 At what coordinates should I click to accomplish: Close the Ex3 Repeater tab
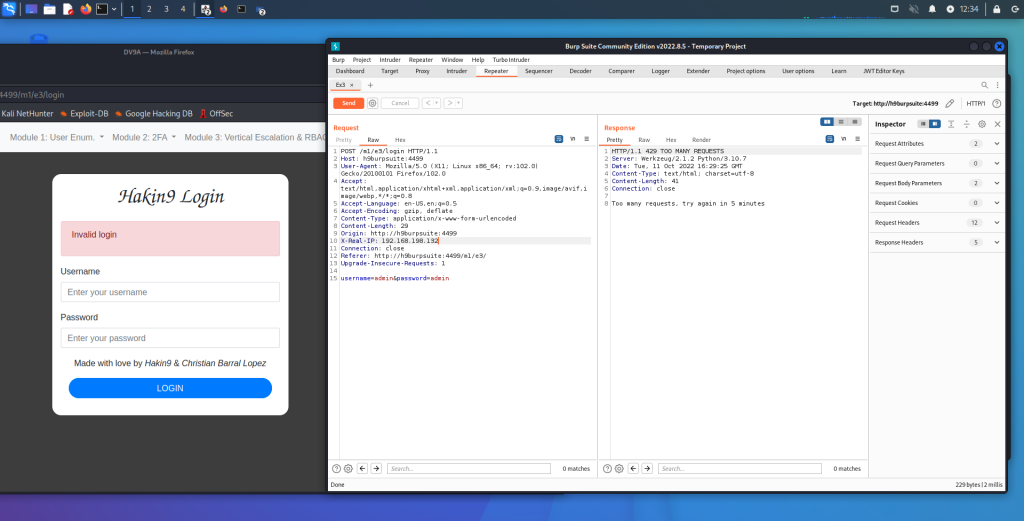351,85
